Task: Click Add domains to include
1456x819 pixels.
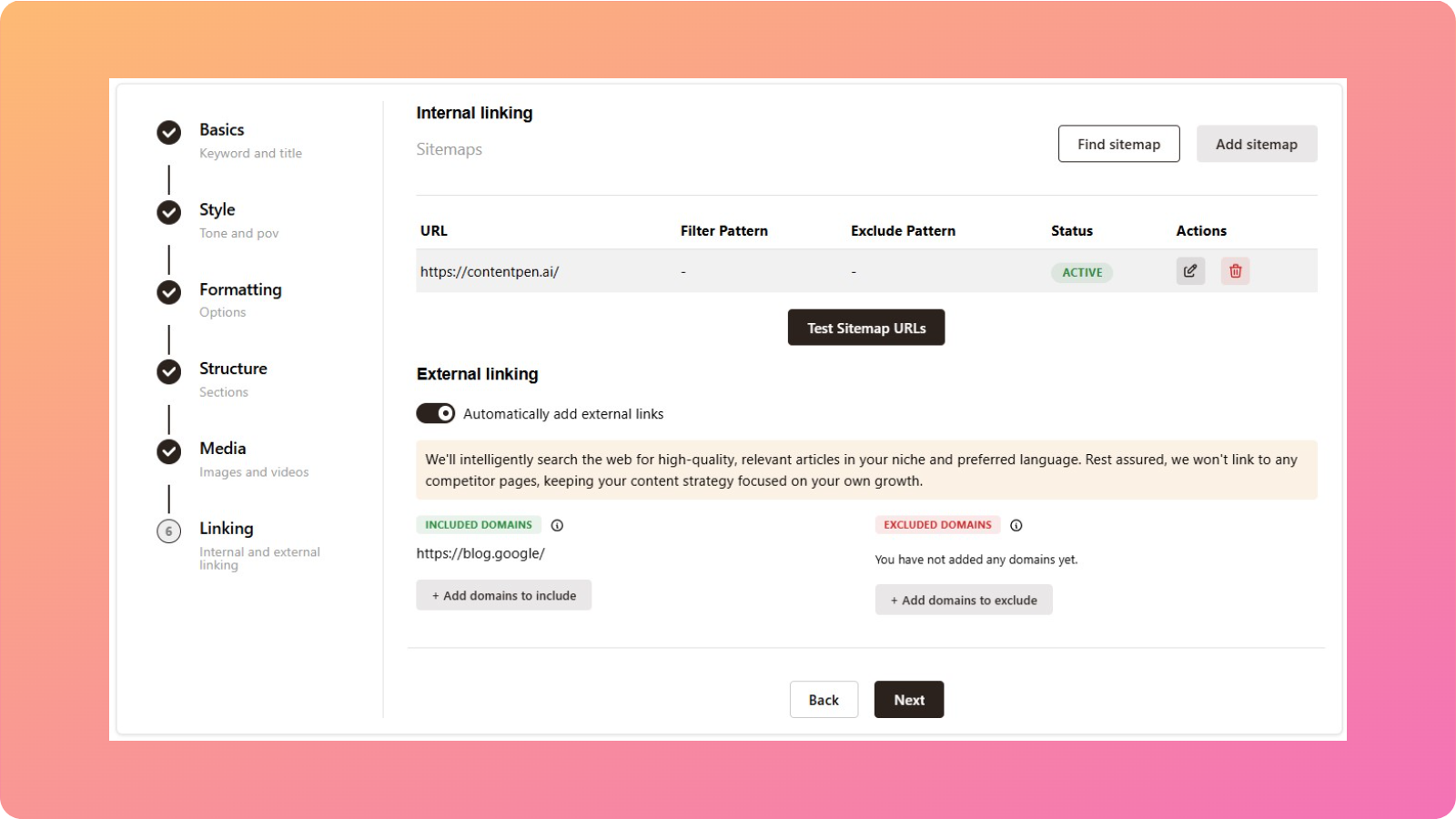Action: pos(503,594)
